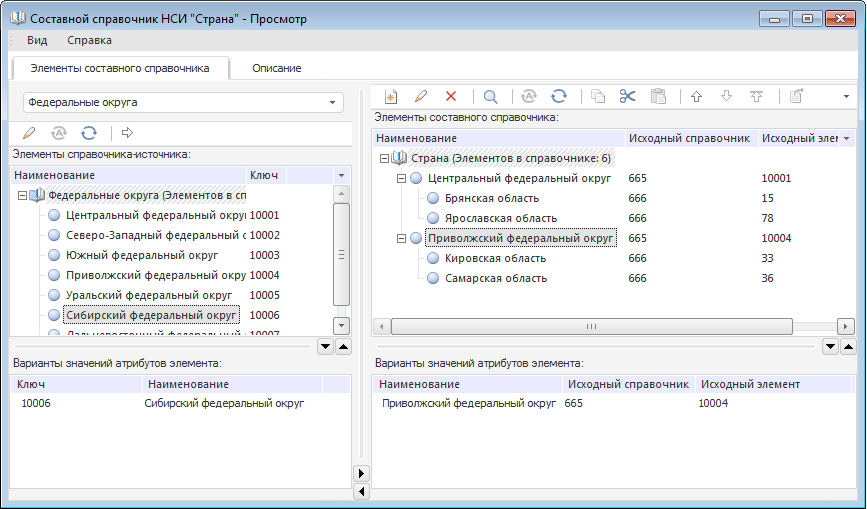Image resolution: width=867 pixels, height=509 pixels.
Task: Open the Федеральные округа dropdown
Action: 331,102
